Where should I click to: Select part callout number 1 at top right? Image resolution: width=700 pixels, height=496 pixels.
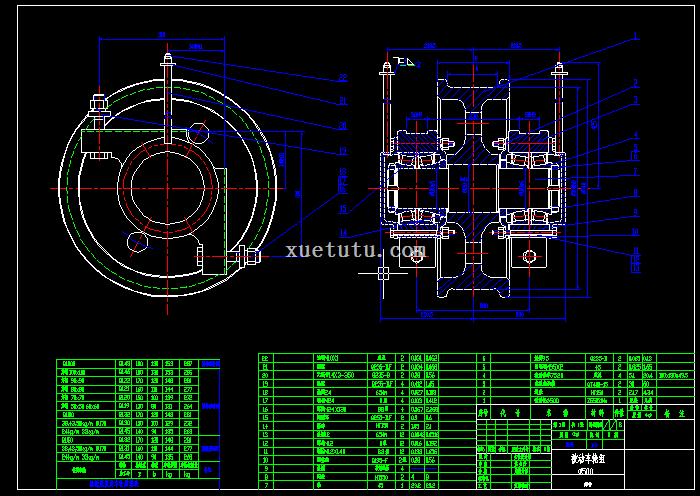coord(634,35)
